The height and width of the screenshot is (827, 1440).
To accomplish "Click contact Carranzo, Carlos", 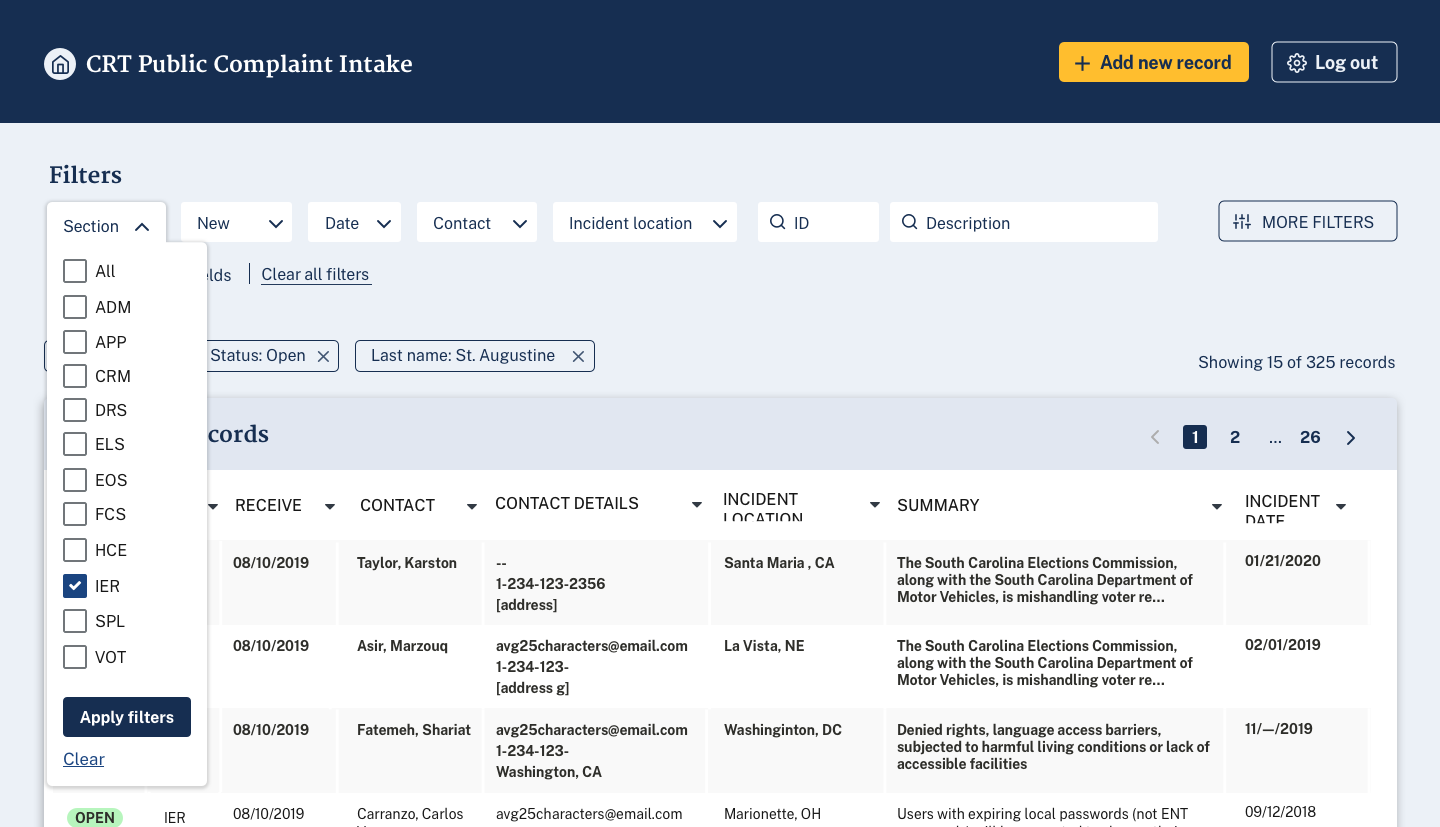I will pyautogui.click(x=410, y=814).
